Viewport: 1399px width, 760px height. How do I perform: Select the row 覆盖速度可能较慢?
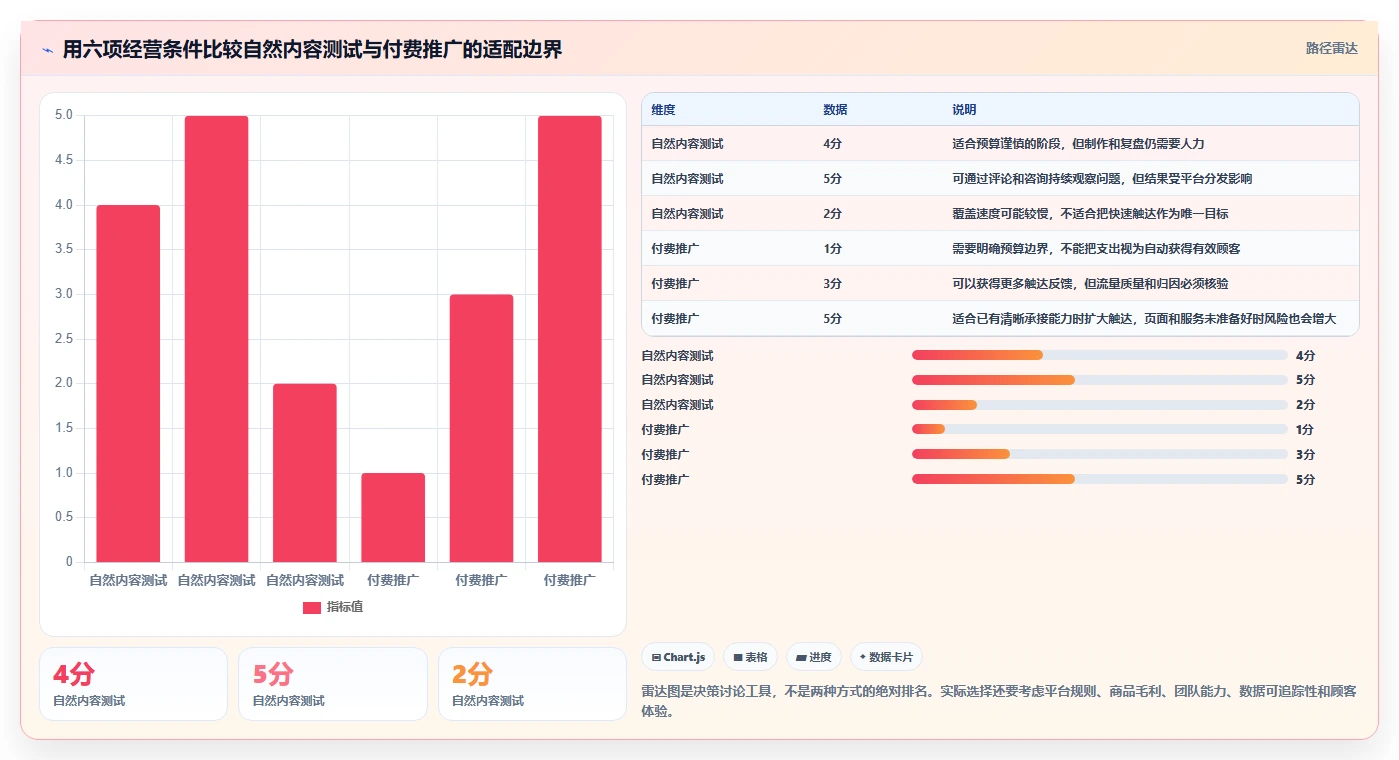tap(1000, 214)
